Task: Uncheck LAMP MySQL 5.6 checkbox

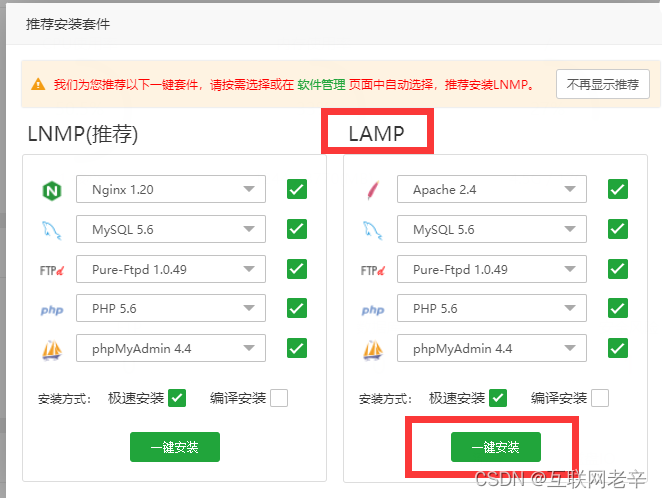Action: pyautogui.click(x=618, y=229)
